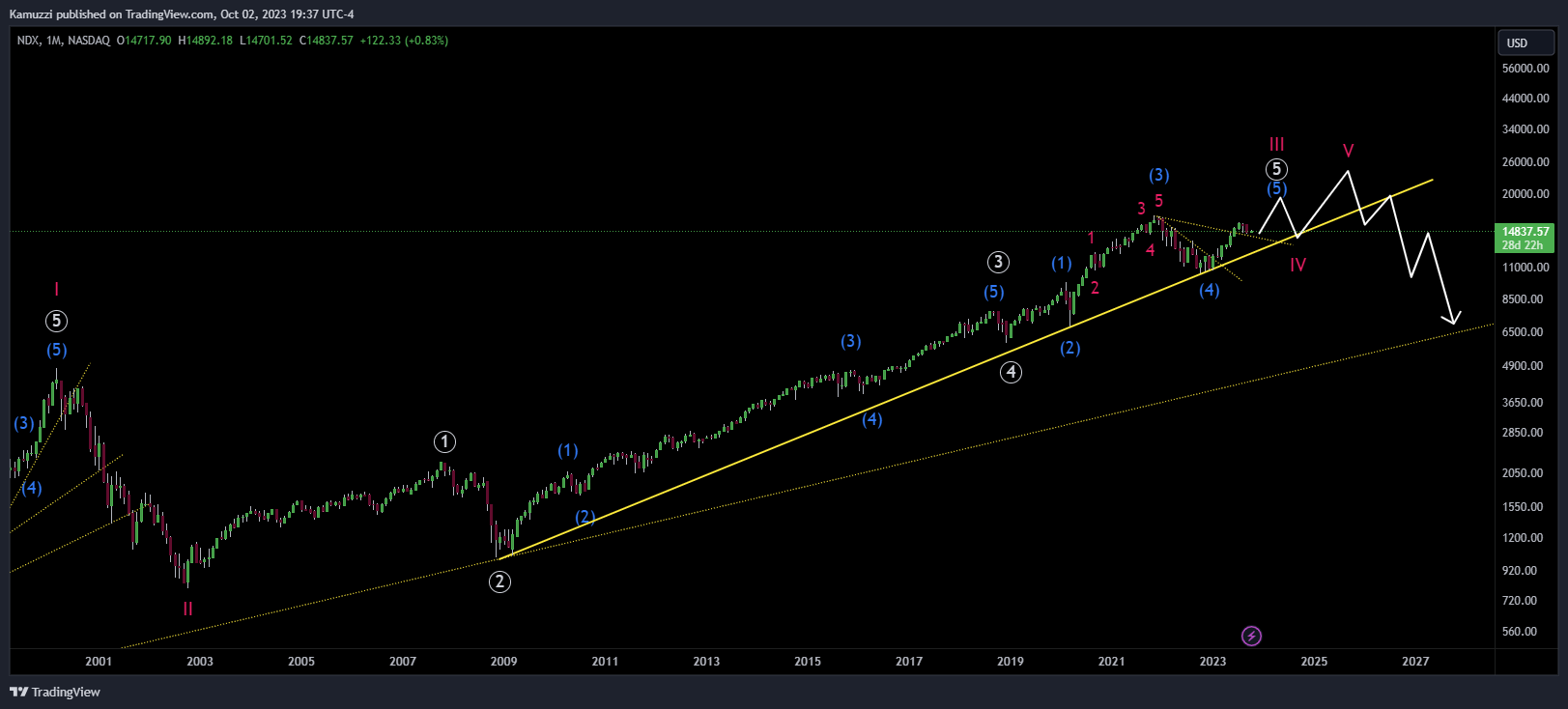Select the circled 2 wave label
1568x709 pixels.
(x=499, y=581)
